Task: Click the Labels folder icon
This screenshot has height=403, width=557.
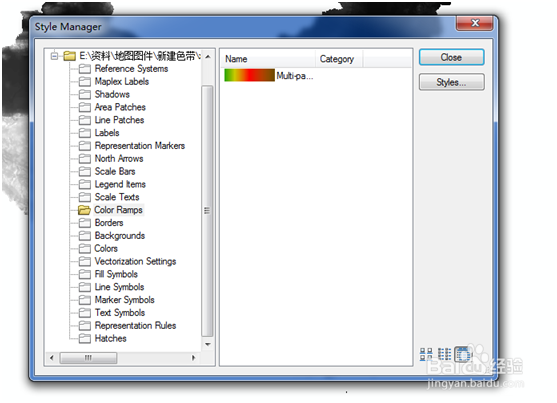Action: (x=85, y=133)
